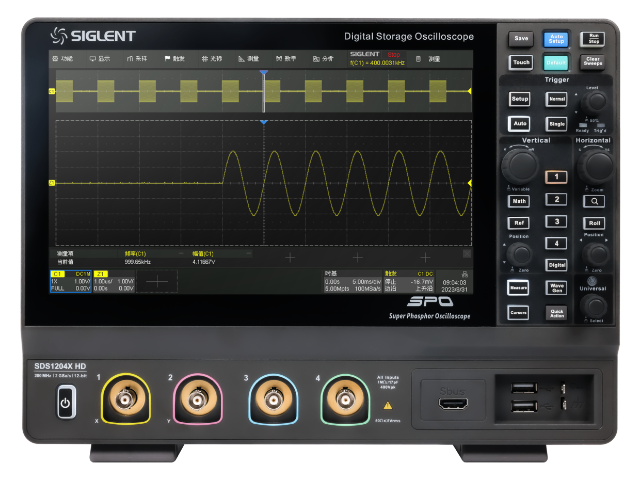
Task: Open the C1 channel descriptor box
Action: tap(71, 281)
